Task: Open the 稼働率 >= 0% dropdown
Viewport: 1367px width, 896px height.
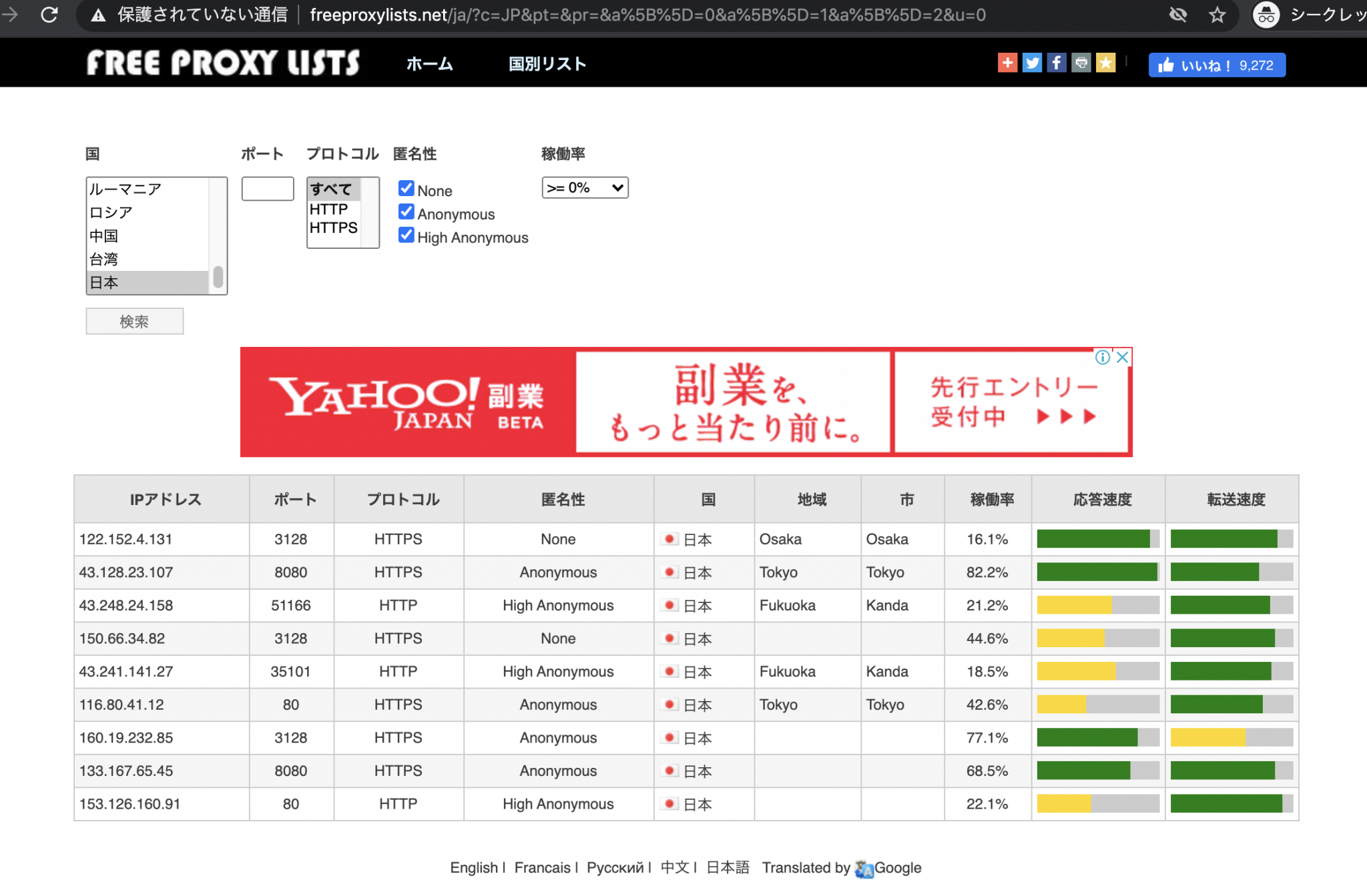Action: coord(585,187)
